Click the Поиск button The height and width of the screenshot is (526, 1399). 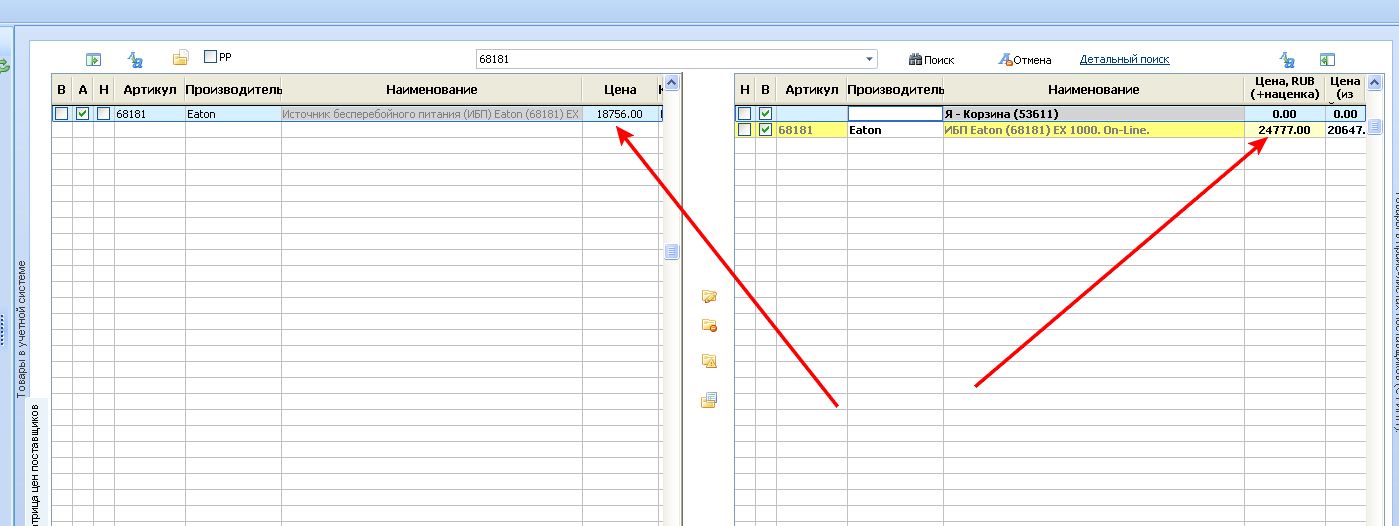(x=931, y=60)
